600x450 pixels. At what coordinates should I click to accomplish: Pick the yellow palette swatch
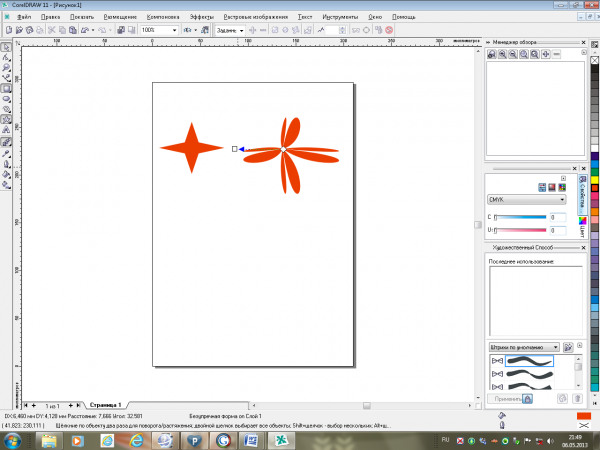595,180
